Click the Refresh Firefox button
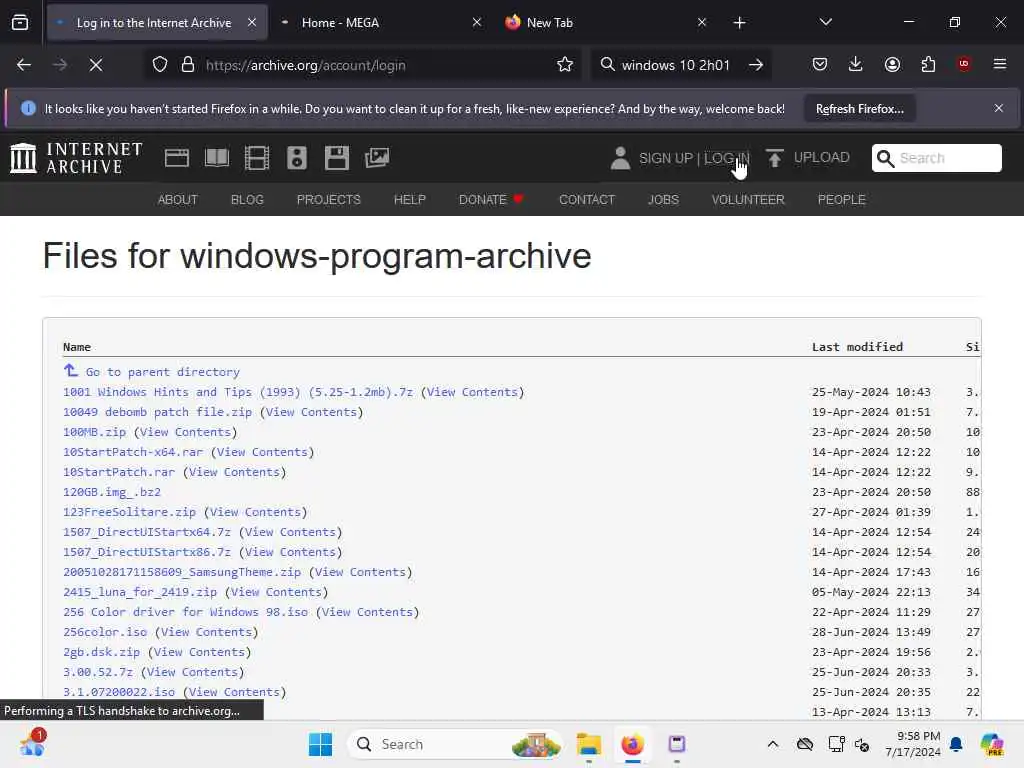Image resolution: width=1024 pixels, height=768 pixels. (859, 108)
